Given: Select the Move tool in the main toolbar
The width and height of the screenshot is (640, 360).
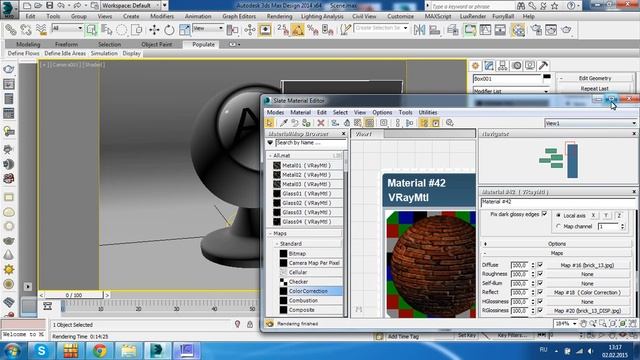Looking at the screenshot, I should click(154, 30).
